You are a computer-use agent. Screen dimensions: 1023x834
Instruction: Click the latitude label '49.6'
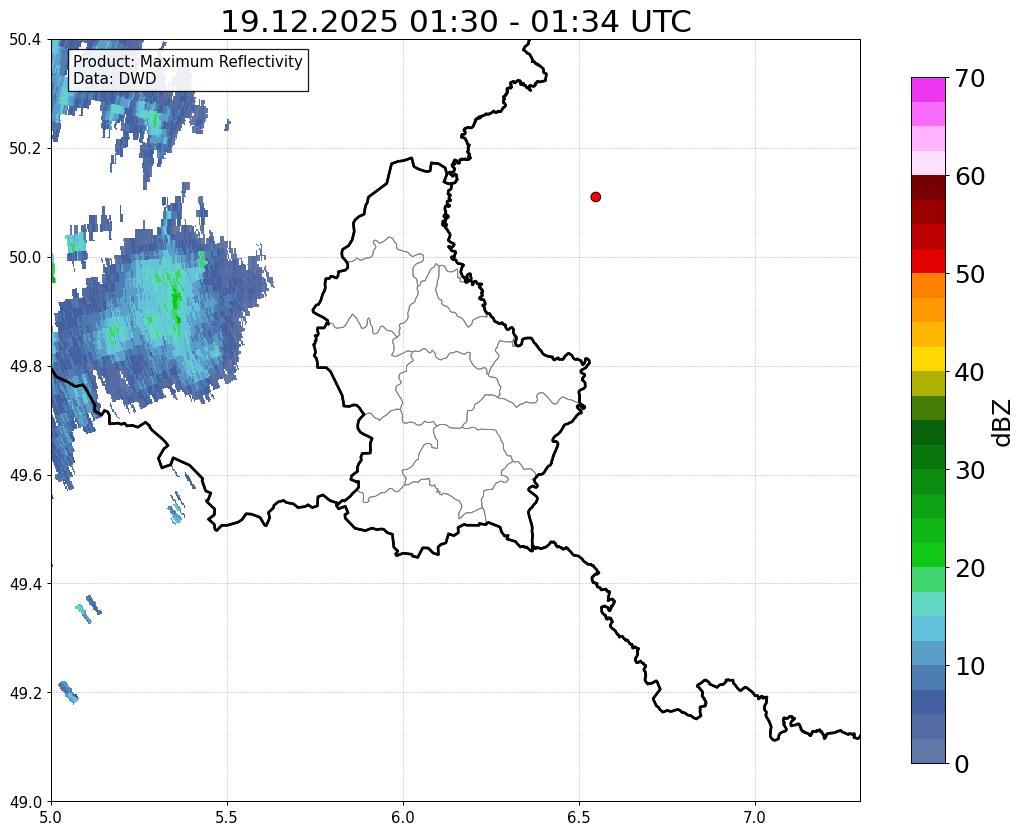(x=25, y=476)
